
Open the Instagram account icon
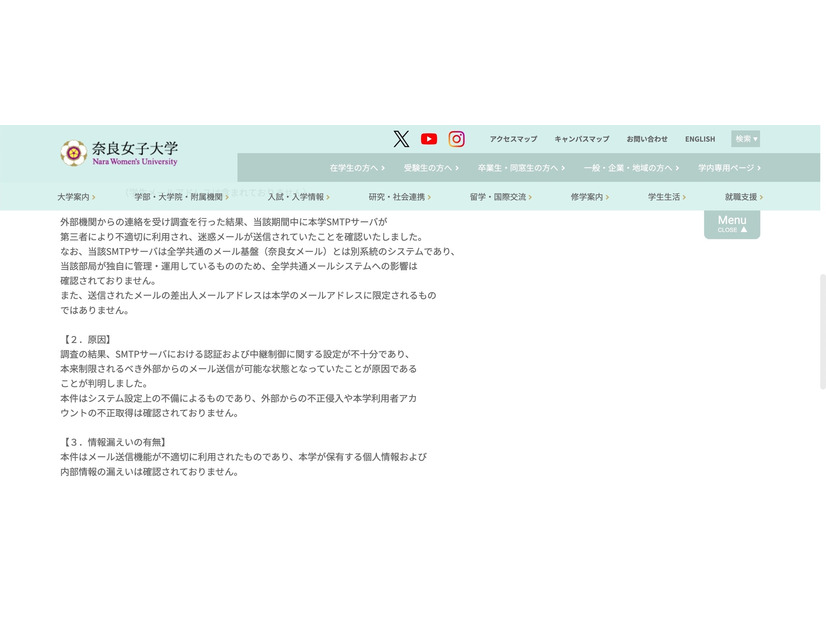(x=456, y=139)
